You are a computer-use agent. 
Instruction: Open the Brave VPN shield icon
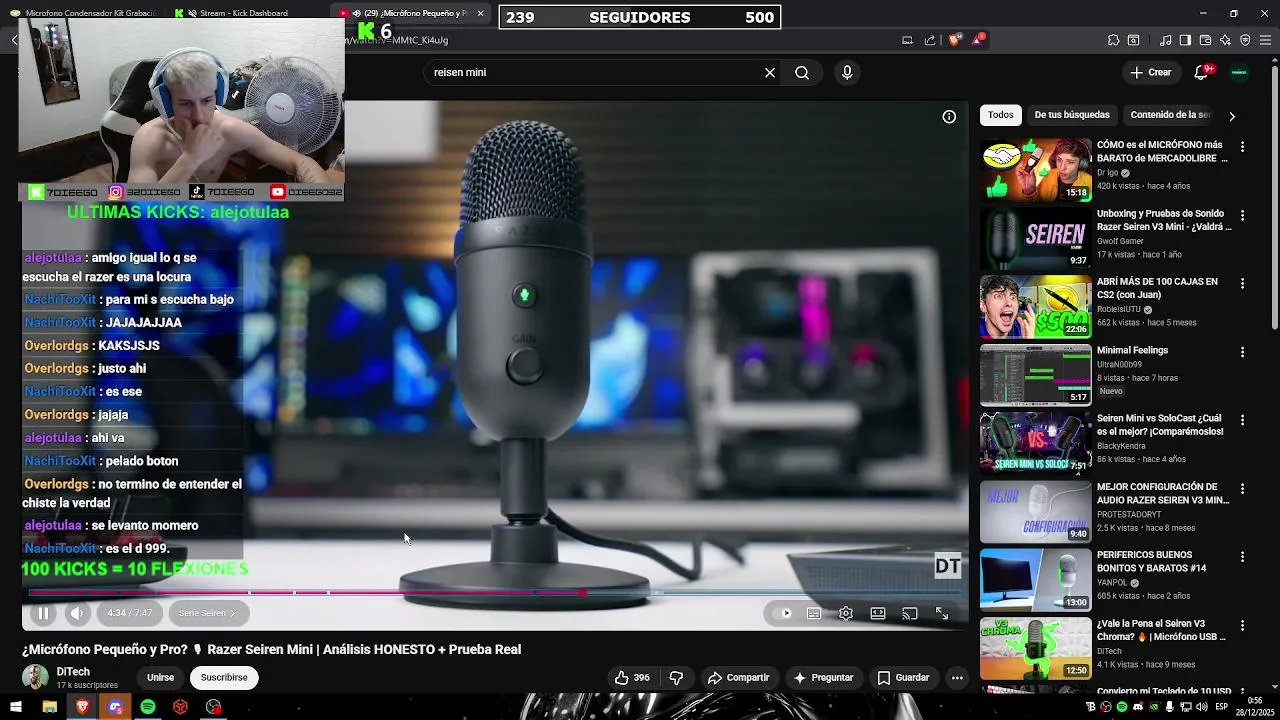1245,40
